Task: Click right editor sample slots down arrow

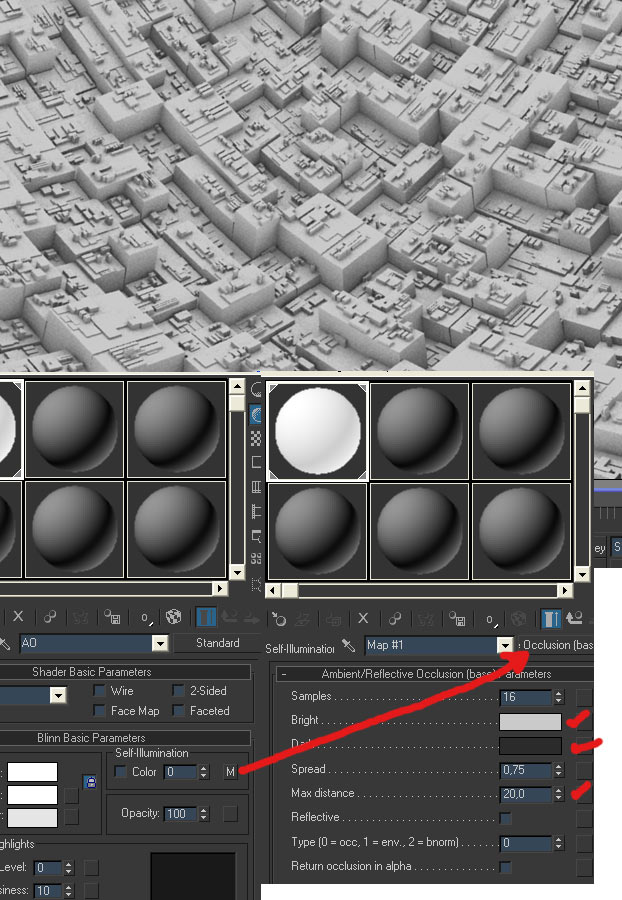Action: (x=582, y=574)
